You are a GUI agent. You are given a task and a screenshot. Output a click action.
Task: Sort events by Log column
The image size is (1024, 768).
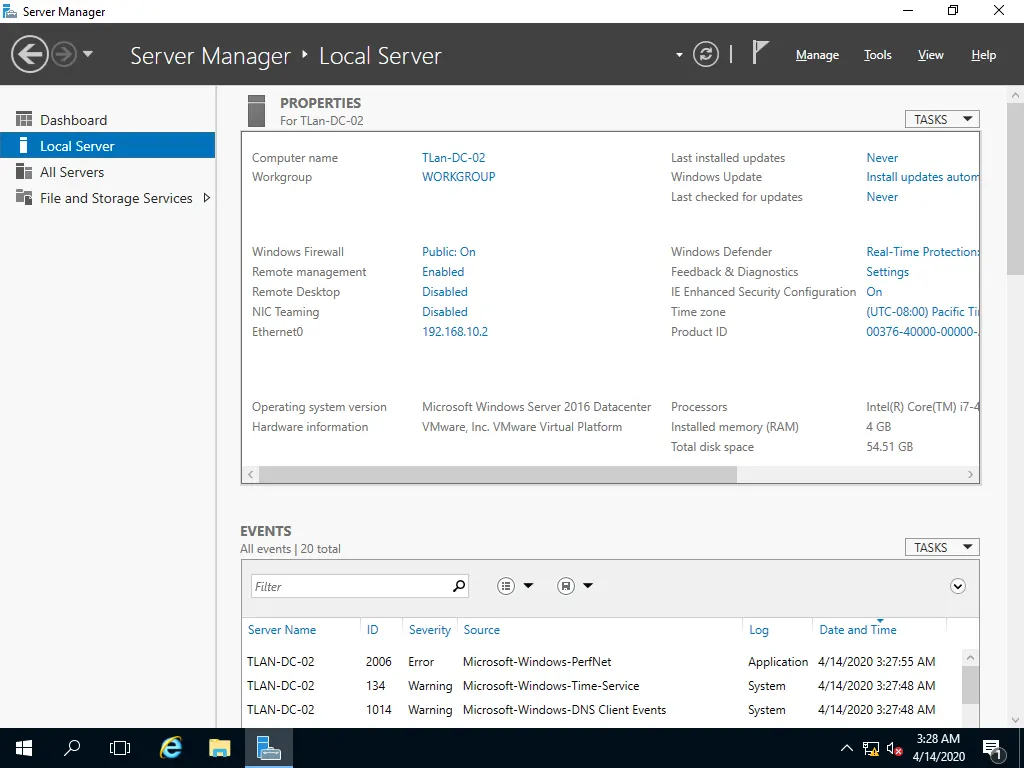click(758, 630)
